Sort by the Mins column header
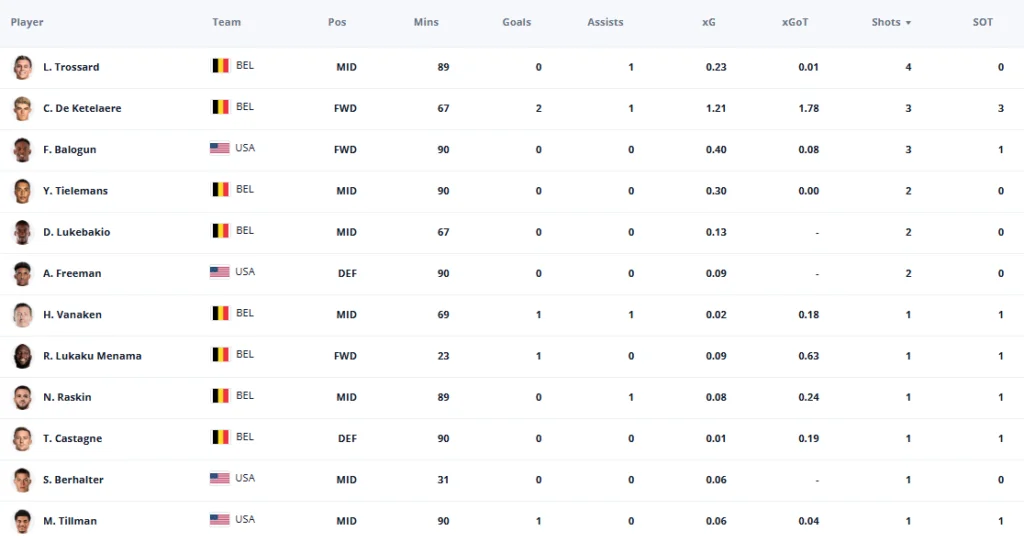 426,22
